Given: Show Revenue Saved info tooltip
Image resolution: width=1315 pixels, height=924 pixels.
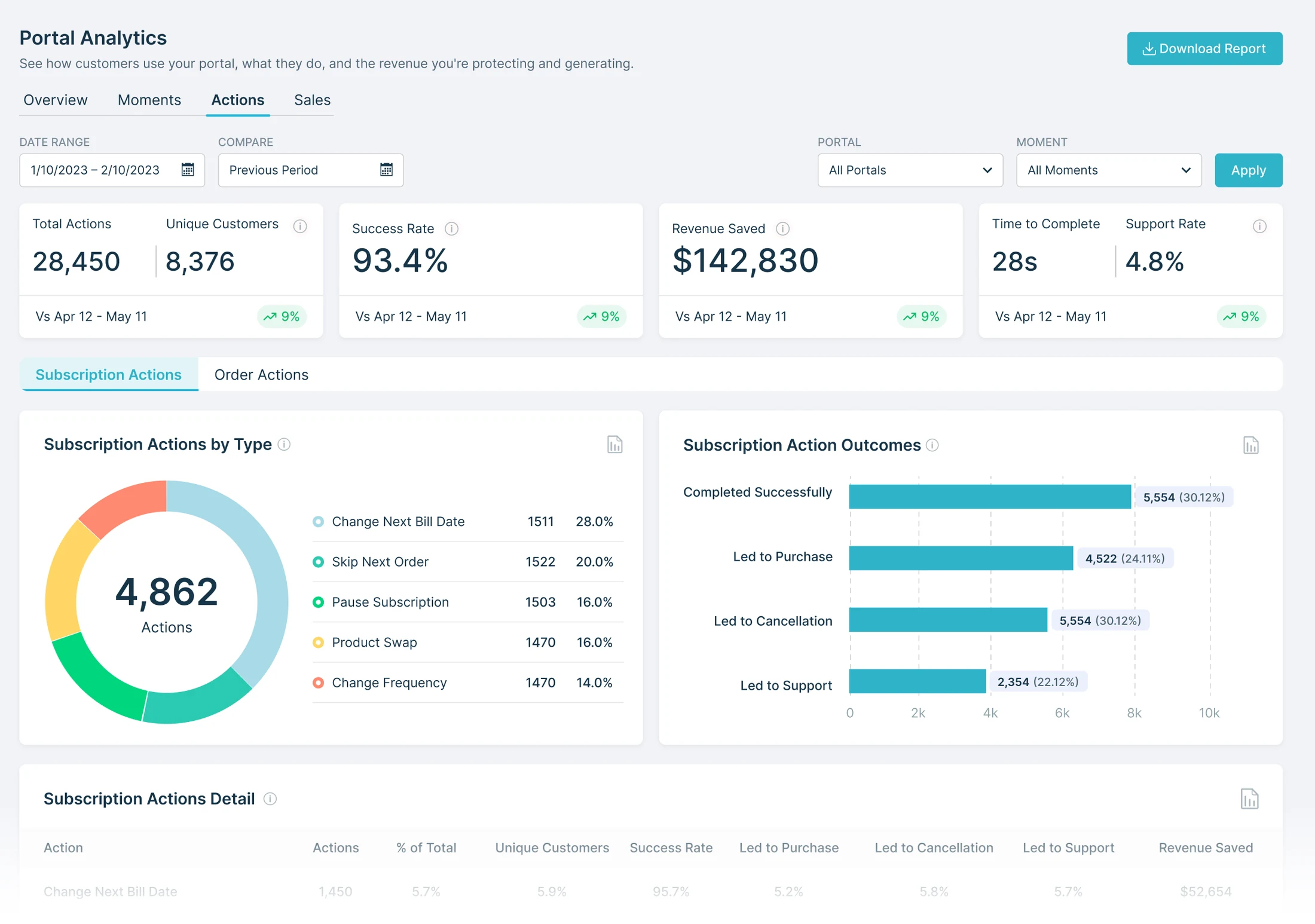Looking at the screenshot, I should (782, 228).
